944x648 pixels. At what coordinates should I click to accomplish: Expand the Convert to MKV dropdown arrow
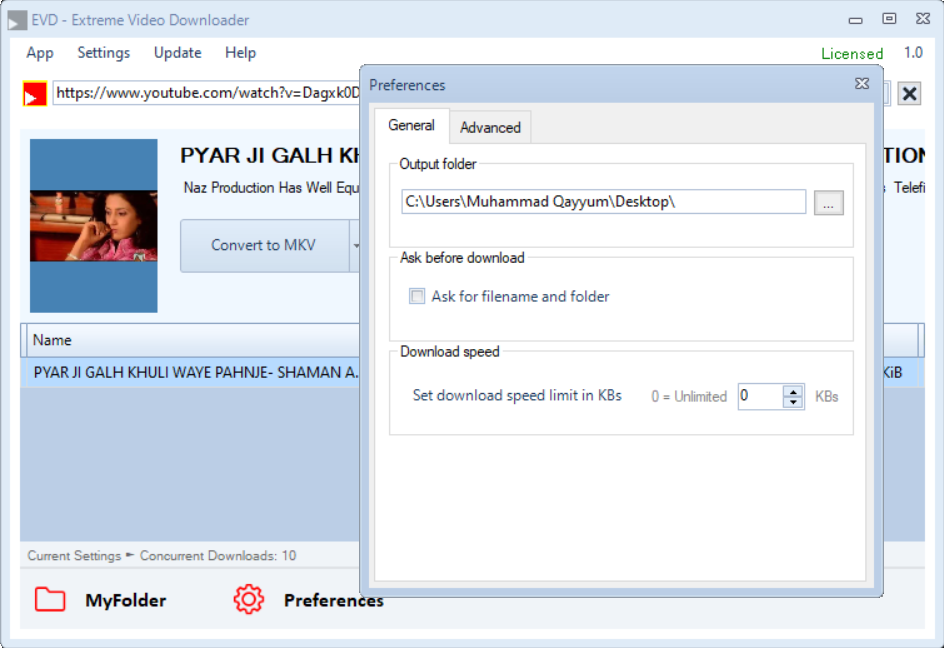[355, 246]
